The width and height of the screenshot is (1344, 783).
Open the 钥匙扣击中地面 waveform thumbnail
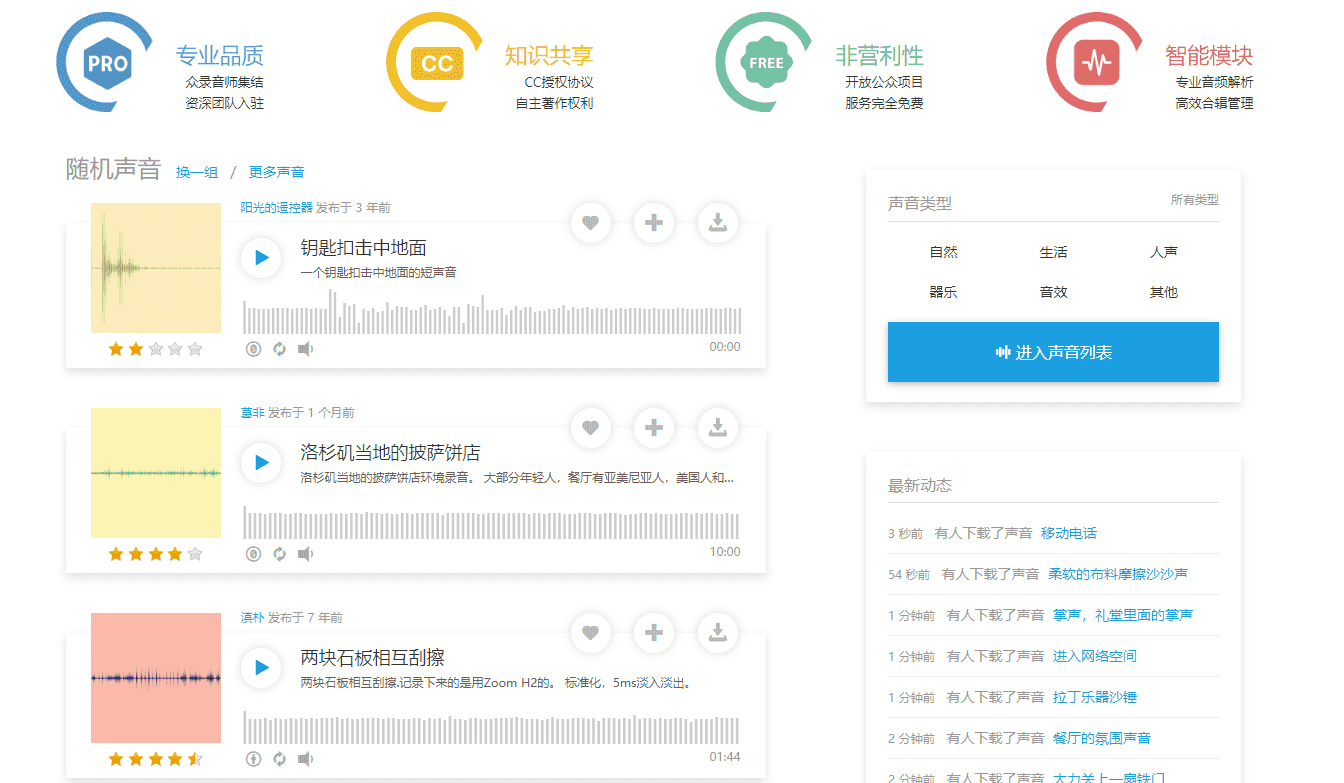pyautogui.click(x=156, y=268)
